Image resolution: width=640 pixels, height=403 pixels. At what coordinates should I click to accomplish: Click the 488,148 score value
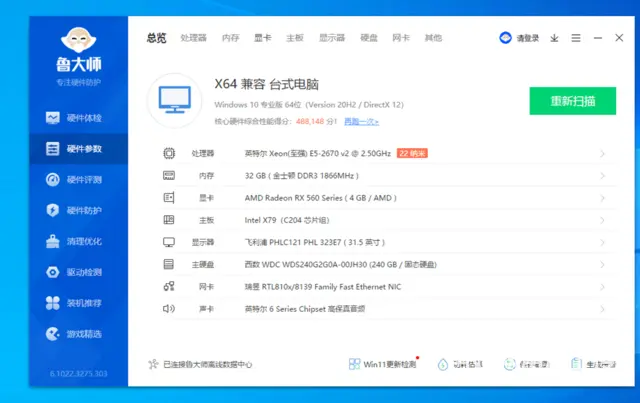pos(310,121)
